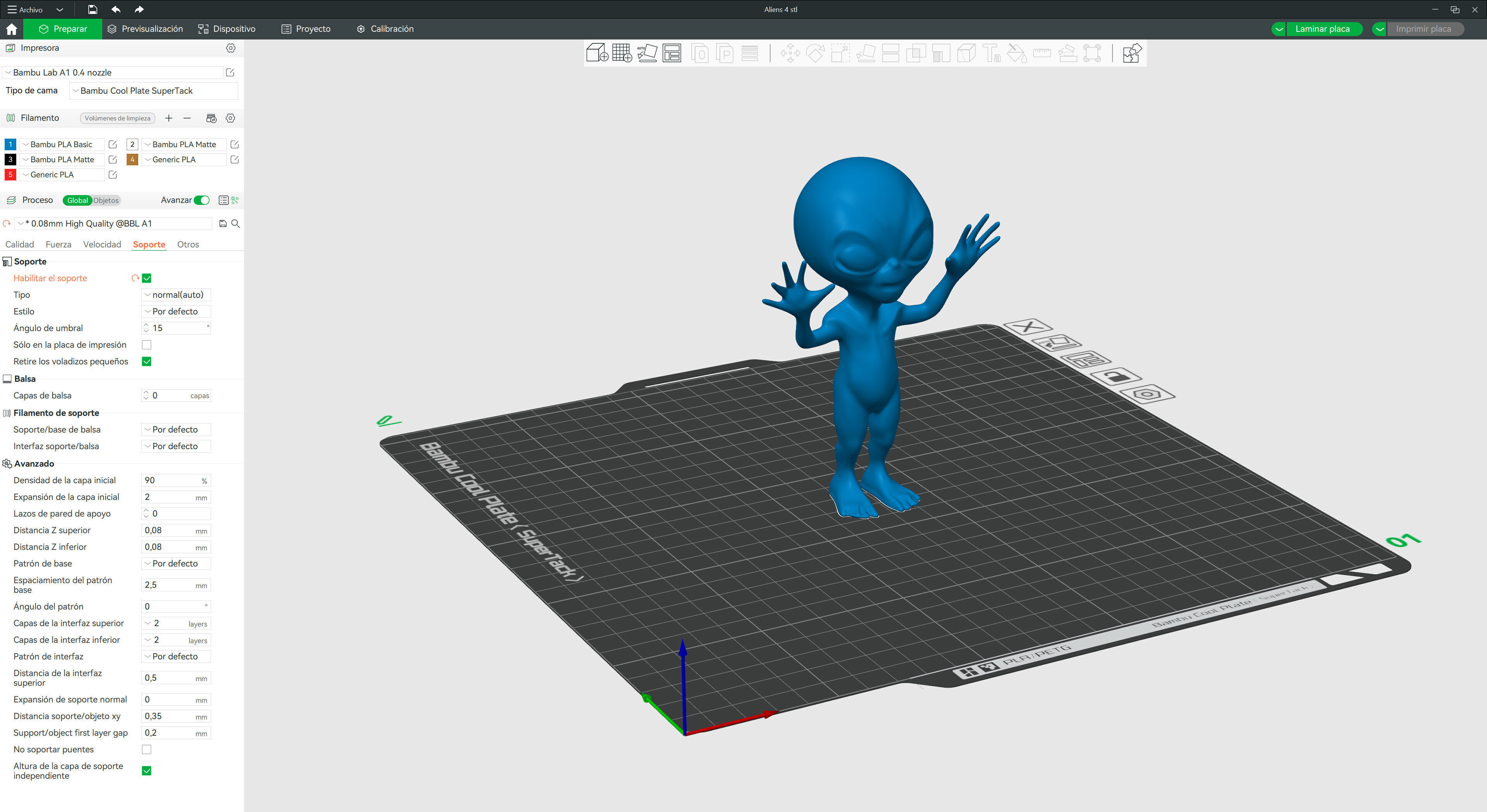The height and width of the screenshot is (812, 1487).
Task: Open the mesh boolean tool
Action: pos(915,54)
